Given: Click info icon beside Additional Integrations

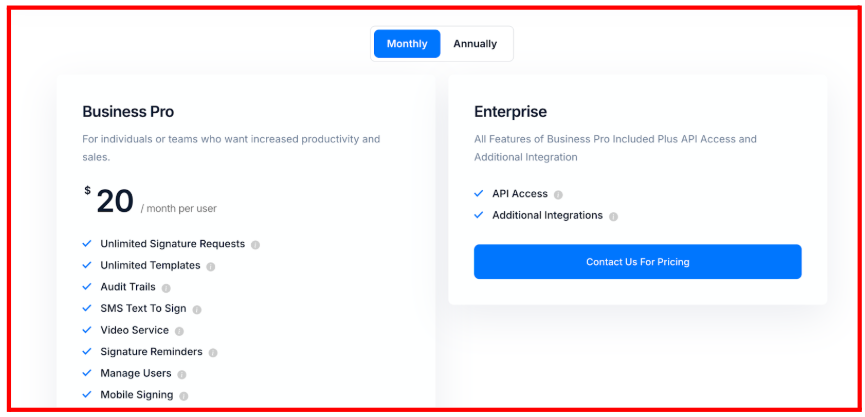Looking at the screenshot, I should point(613,216).
